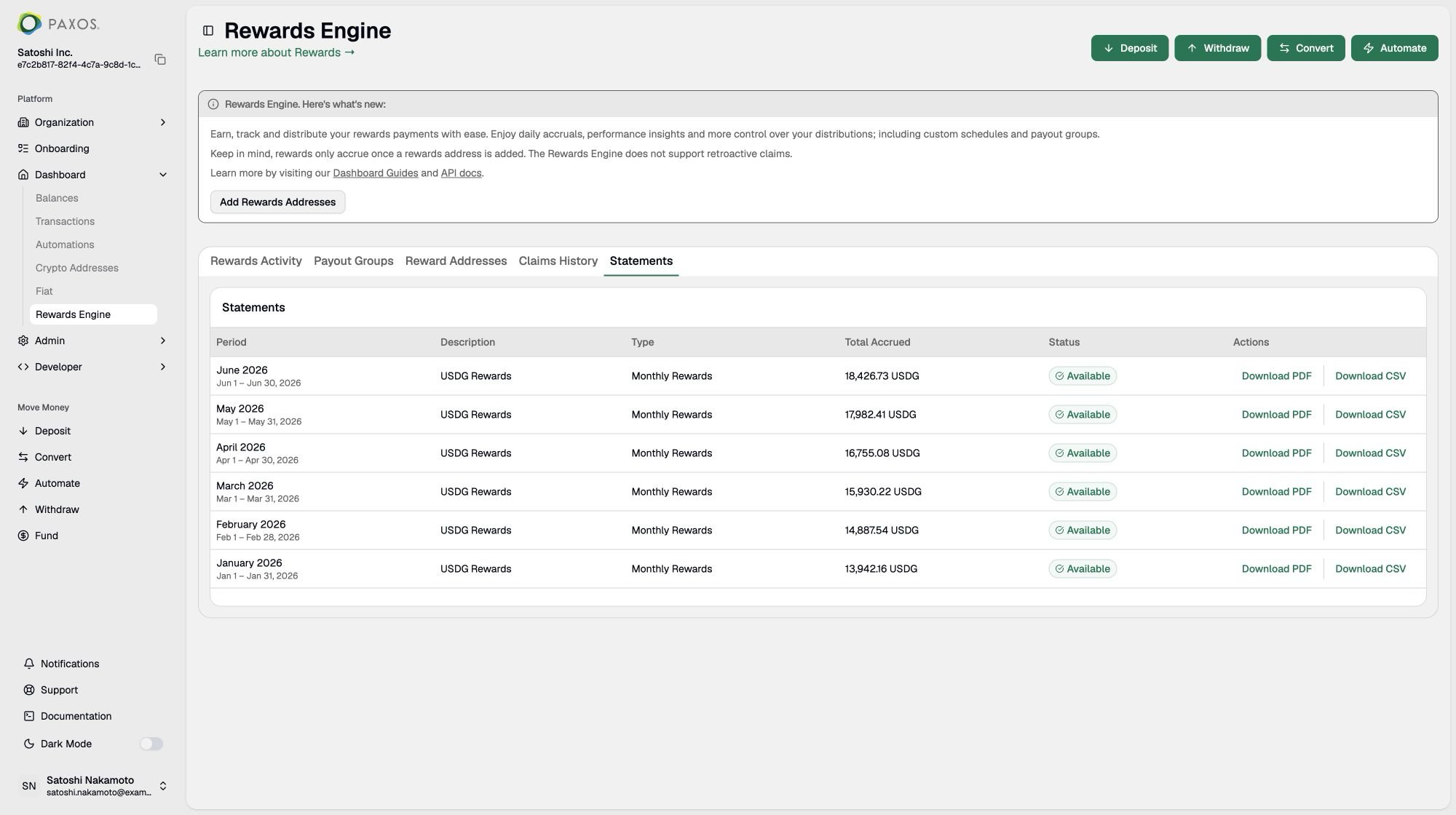
Task: Click the sidebar Automate lightning icon
Action: point(23,483)
